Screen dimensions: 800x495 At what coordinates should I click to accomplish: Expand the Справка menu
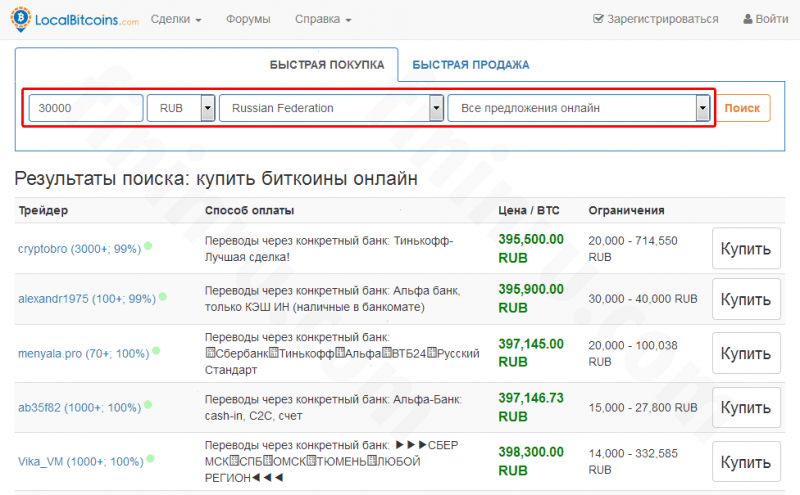(323, 19)
